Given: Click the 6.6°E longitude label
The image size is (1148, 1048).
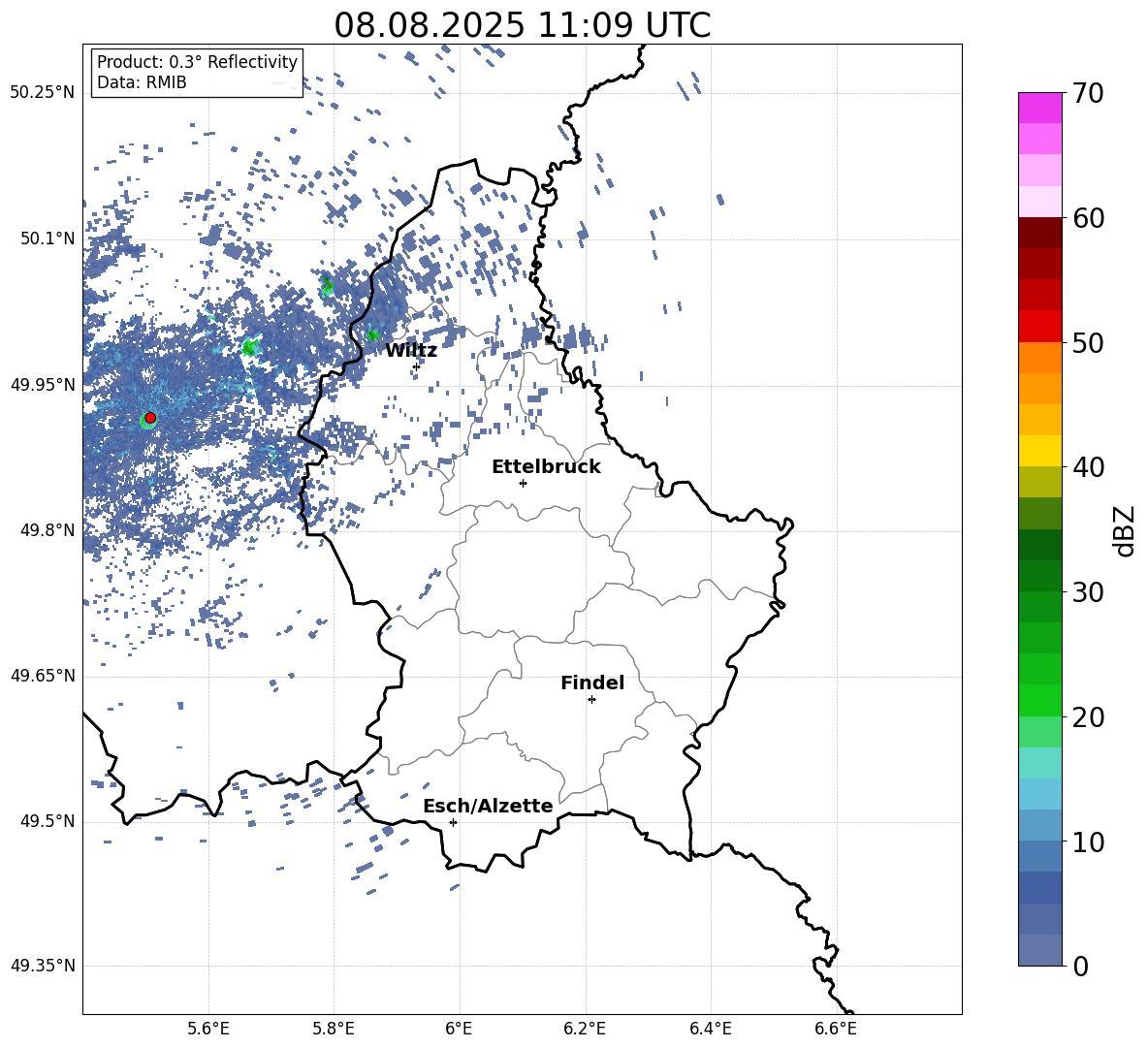Looking at the screenshot, I should [836, 1029].
